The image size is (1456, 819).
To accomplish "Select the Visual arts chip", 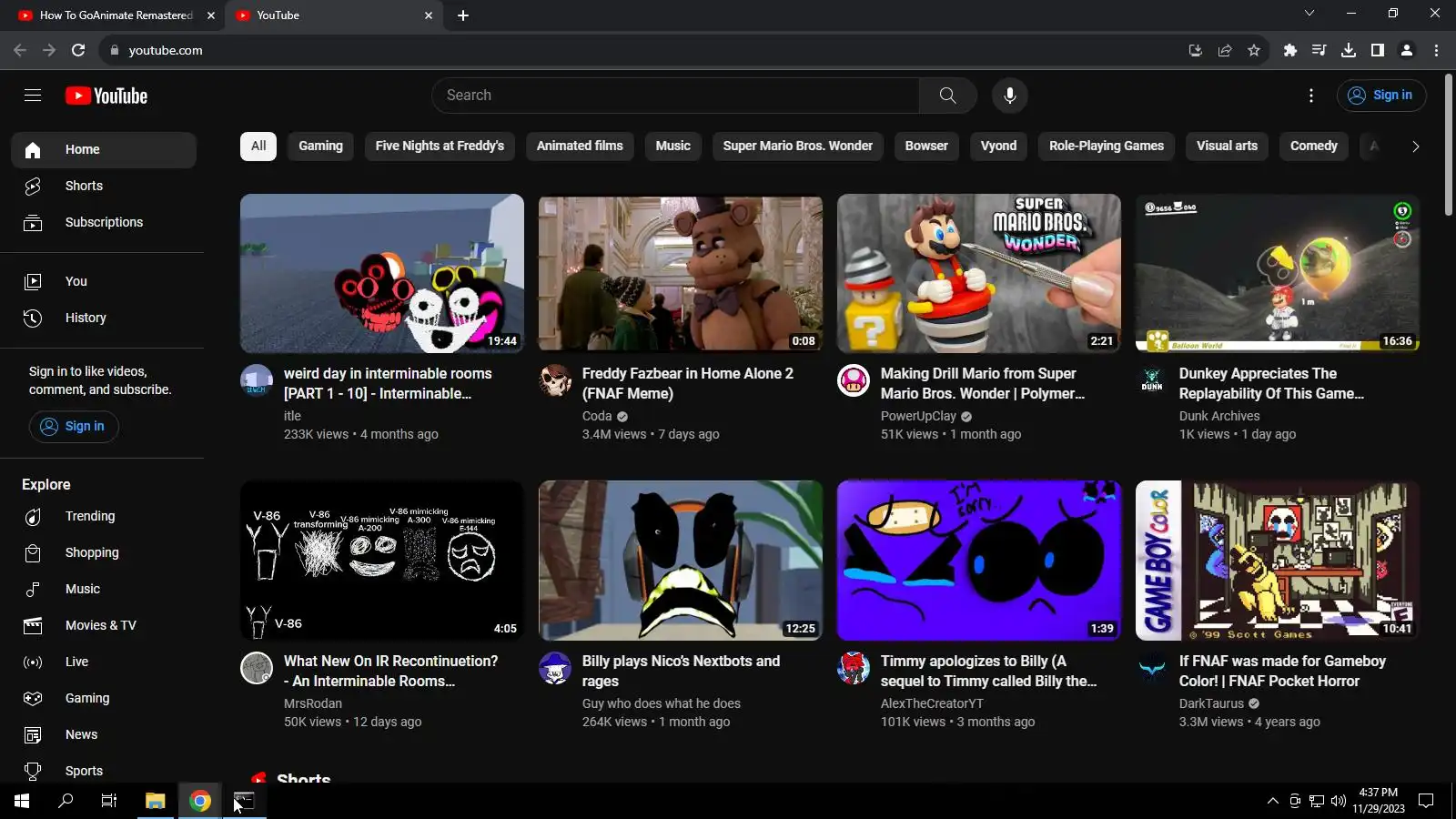I will [x=1227, y=146].
